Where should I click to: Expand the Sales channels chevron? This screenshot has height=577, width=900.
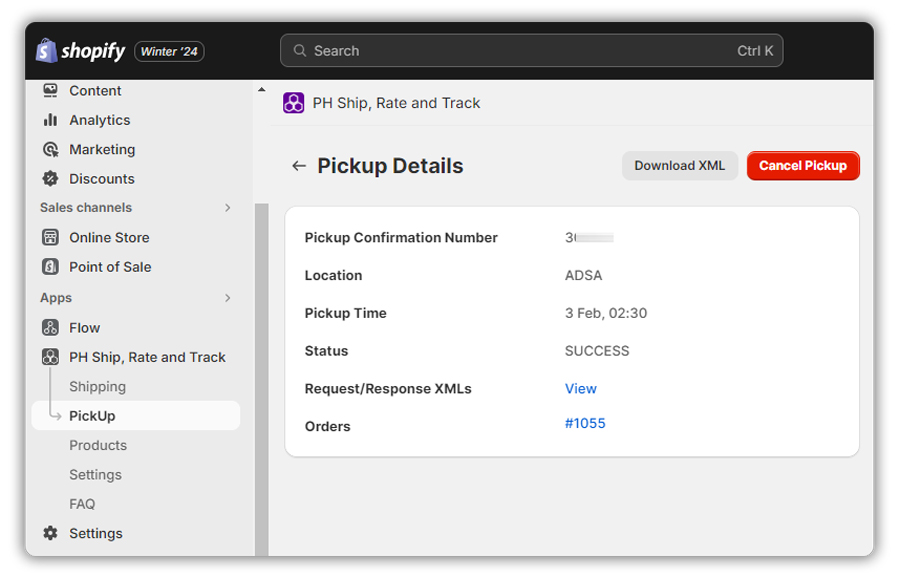click(x=228, y=207)
